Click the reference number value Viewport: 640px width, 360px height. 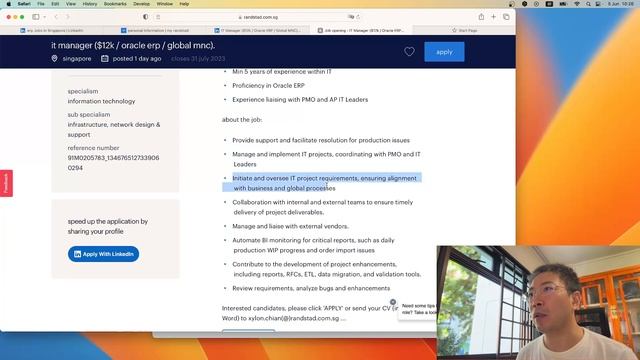(x=113, y=163)
